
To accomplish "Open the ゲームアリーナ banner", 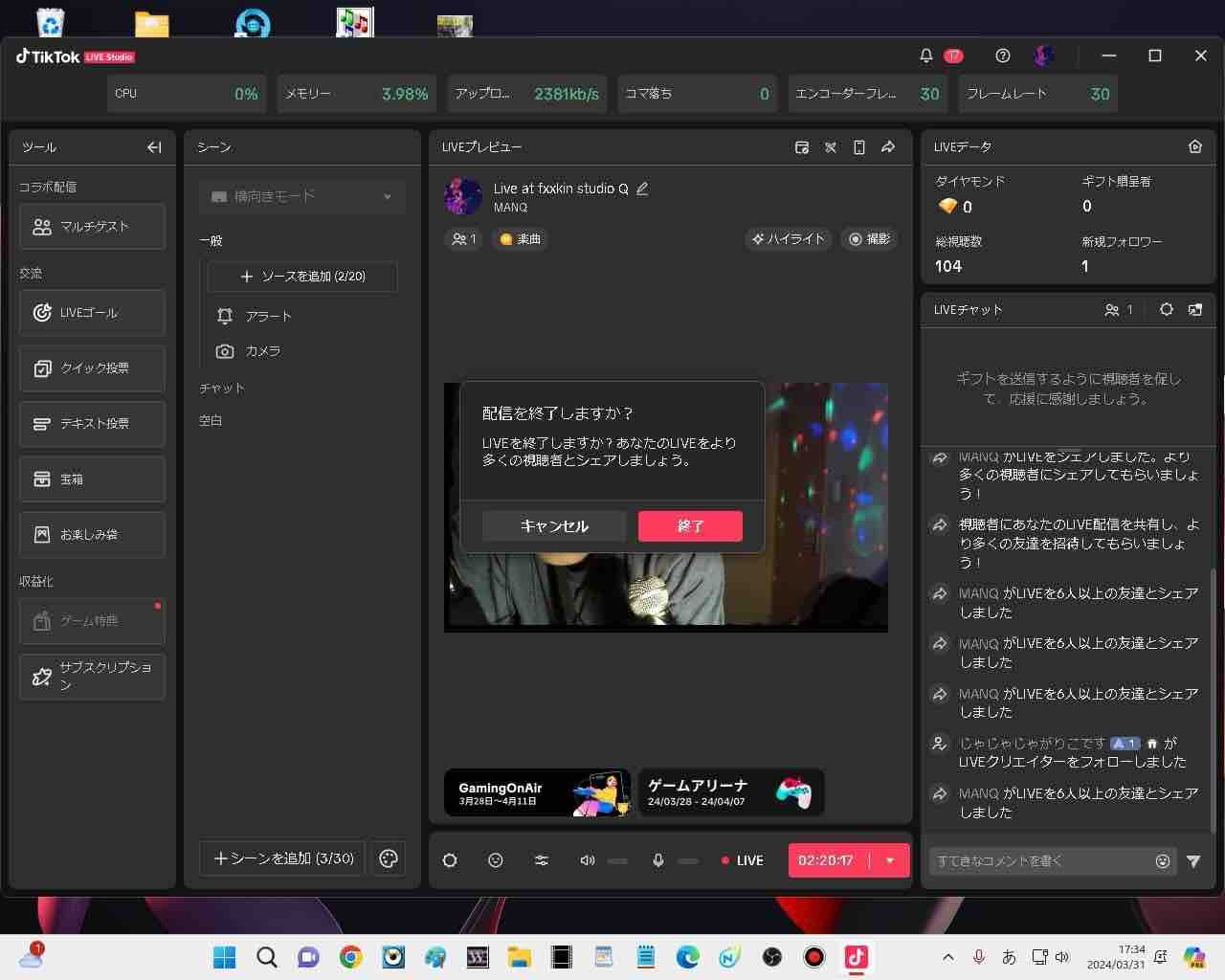I will click(x=731, y=792).
